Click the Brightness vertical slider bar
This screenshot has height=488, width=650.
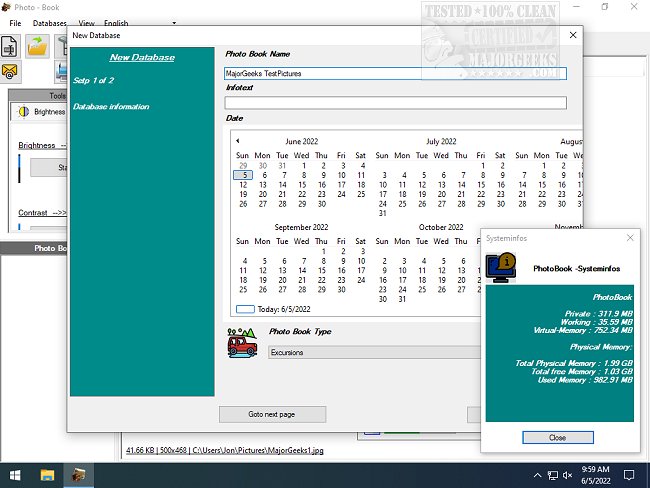coord(19,168)
